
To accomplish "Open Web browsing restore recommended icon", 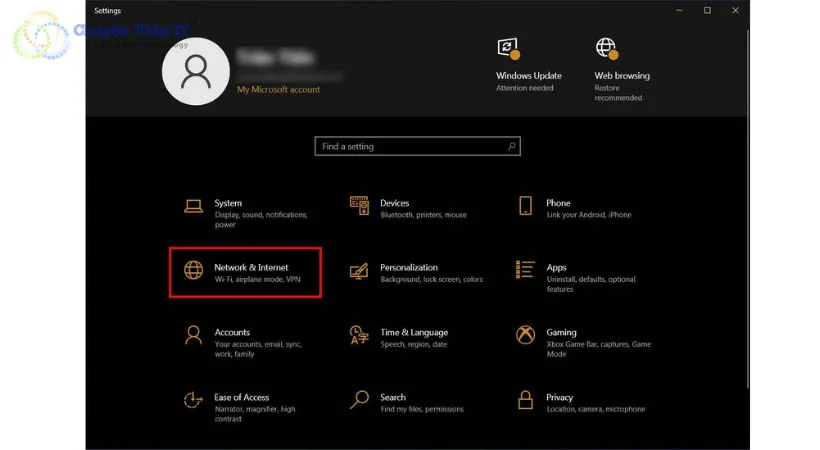I will point(606,48).
